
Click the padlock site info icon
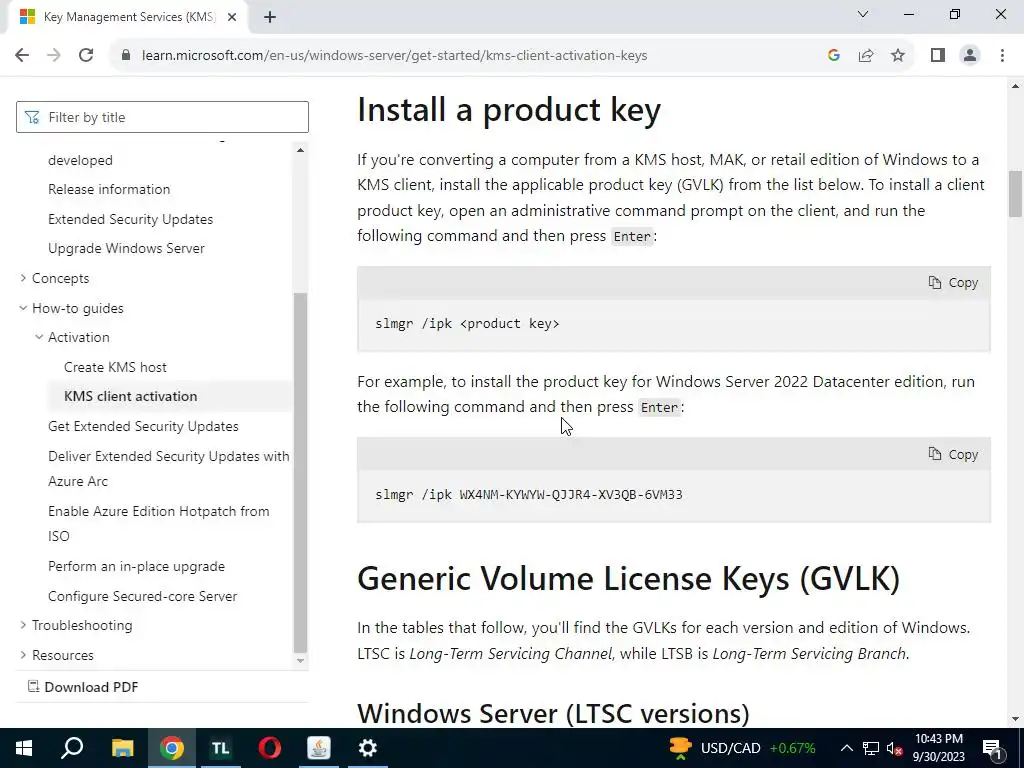(126, 56)
